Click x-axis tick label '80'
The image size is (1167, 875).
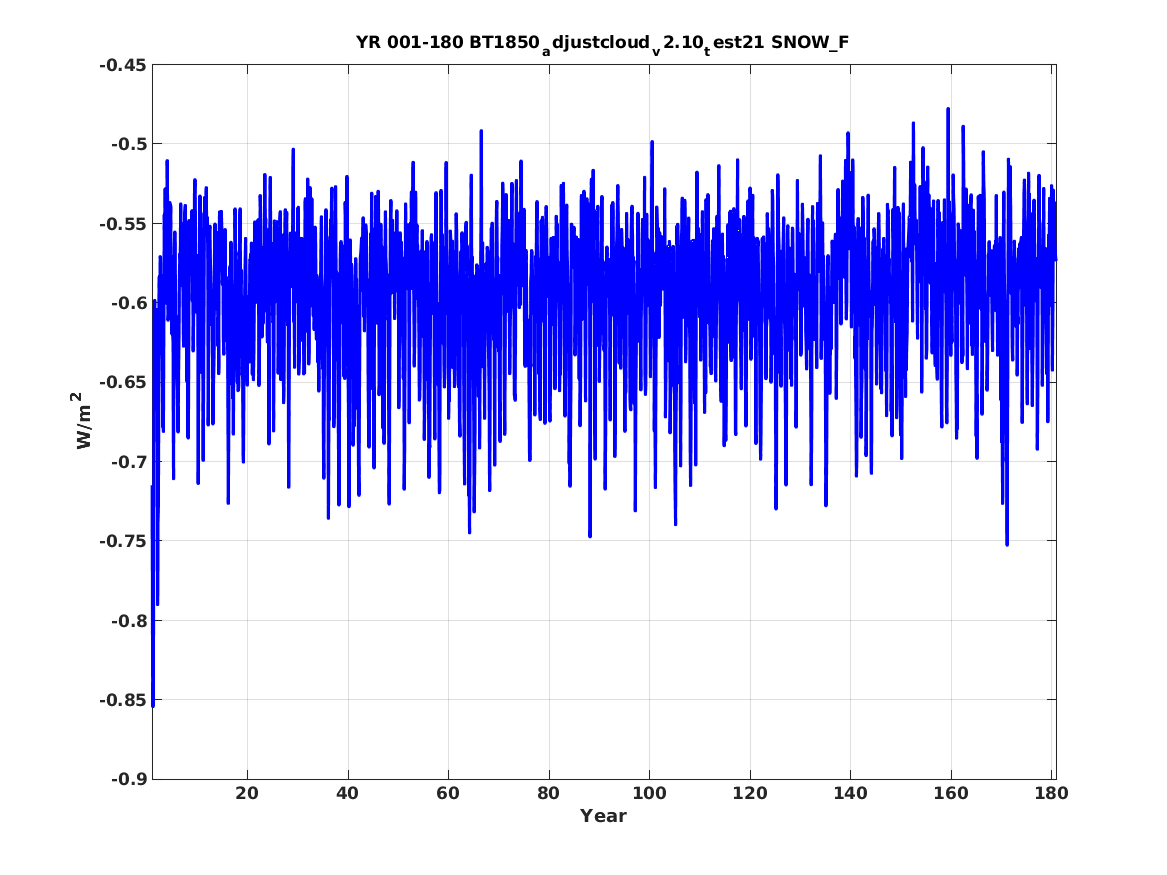(549, 793)
